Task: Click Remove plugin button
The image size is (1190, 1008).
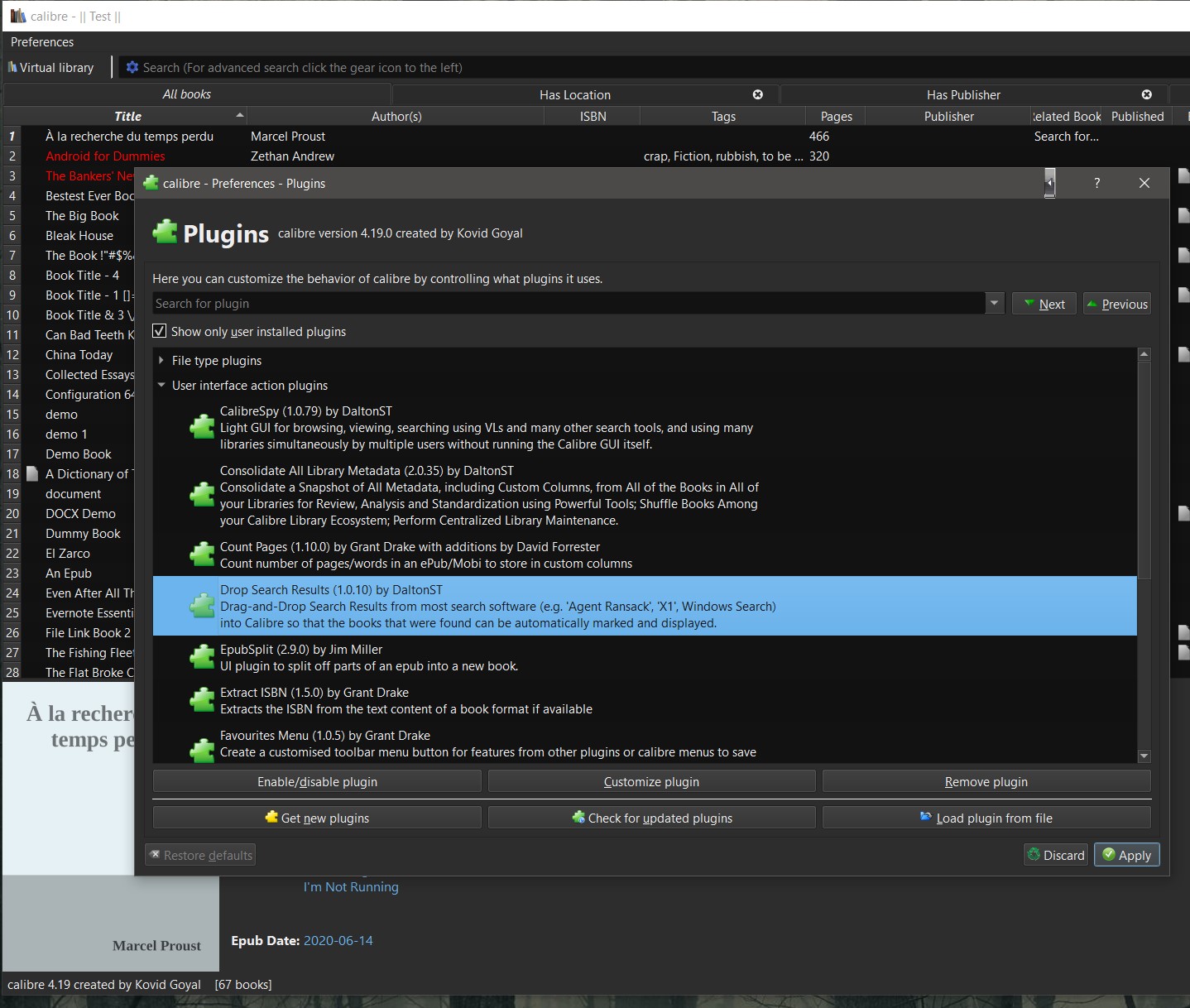Action: coord(986,781)
